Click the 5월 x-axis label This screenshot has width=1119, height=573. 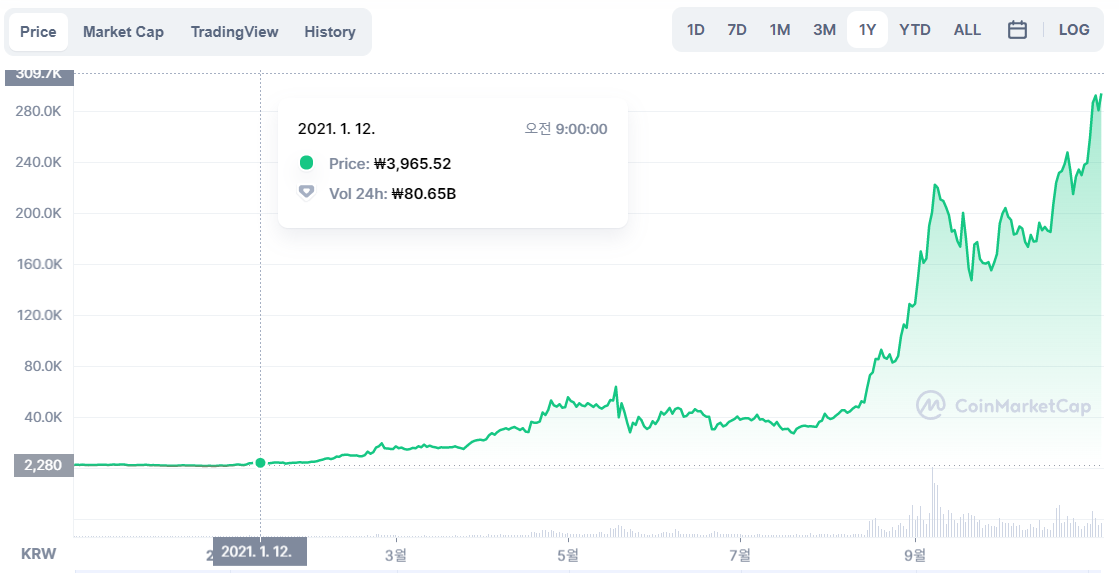568,555
